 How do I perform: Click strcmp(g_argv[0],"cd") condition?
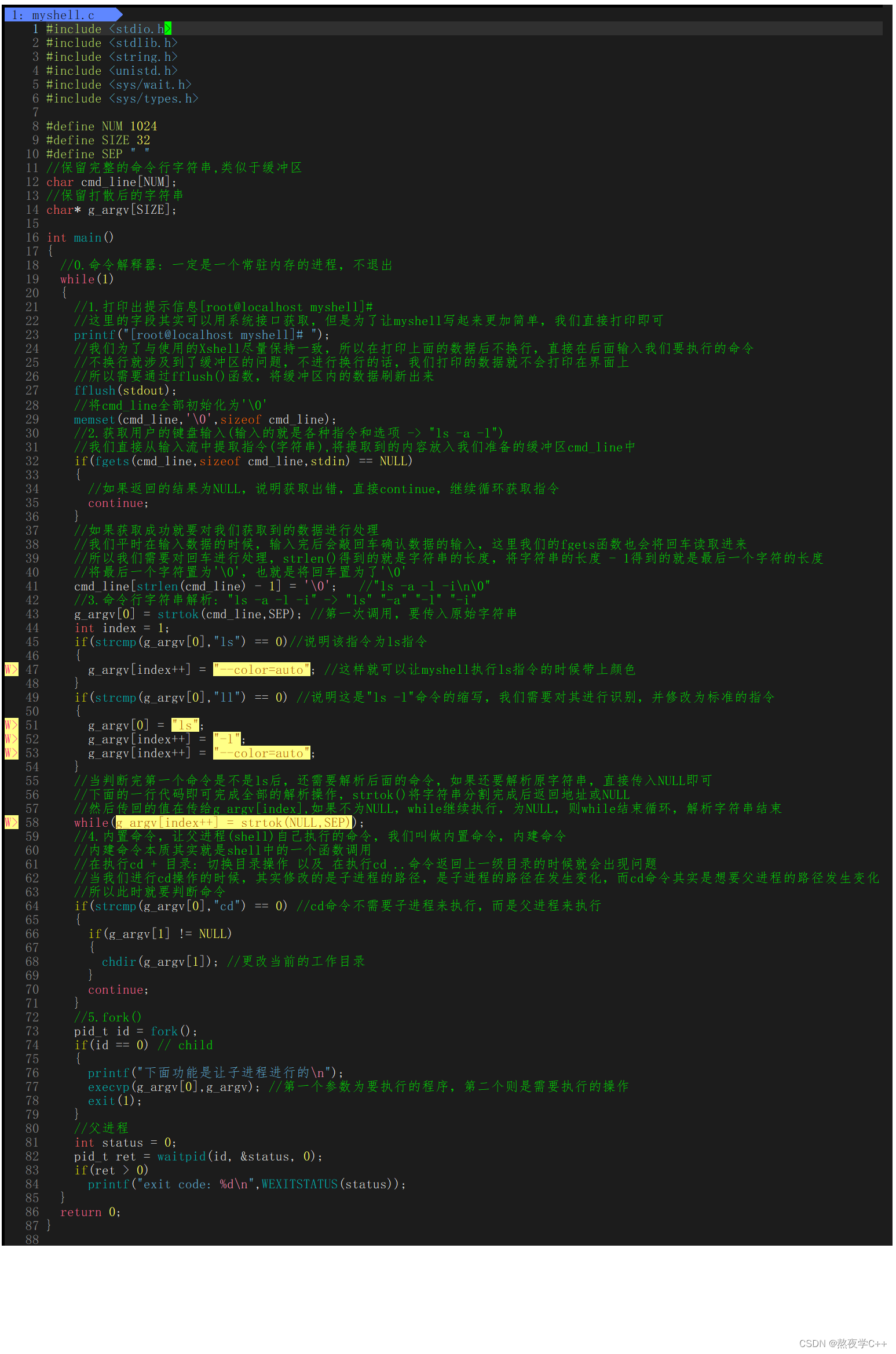point(181,906)
